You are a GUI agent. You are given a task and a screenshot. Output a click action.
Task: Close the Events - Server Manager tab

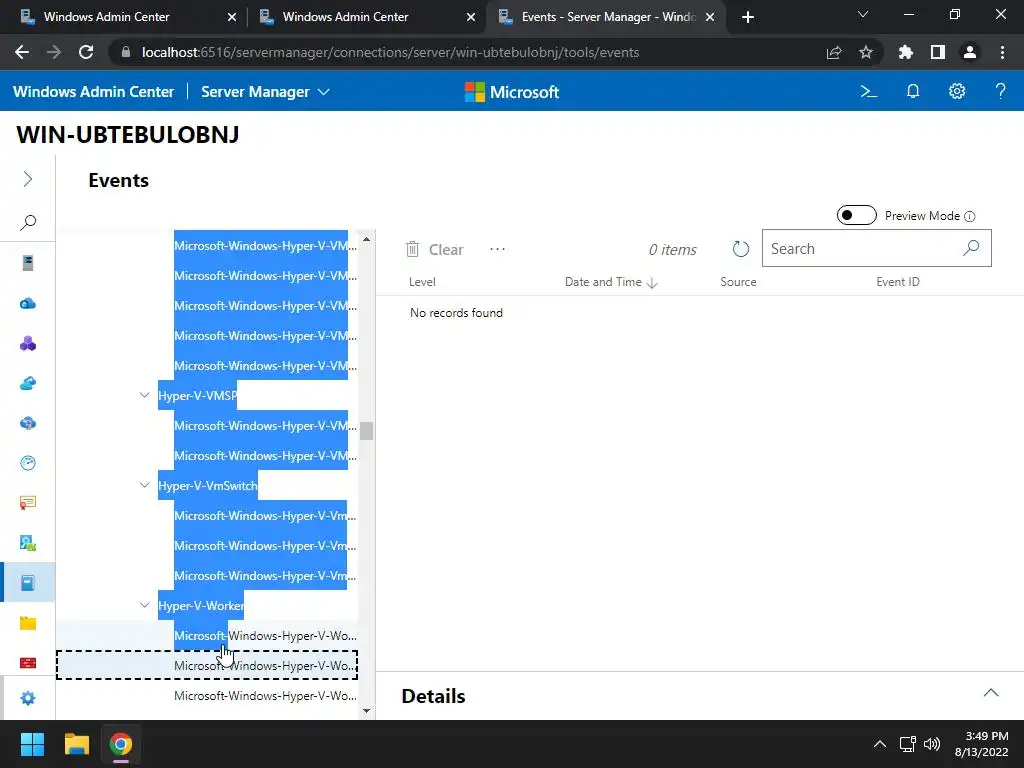710,17
